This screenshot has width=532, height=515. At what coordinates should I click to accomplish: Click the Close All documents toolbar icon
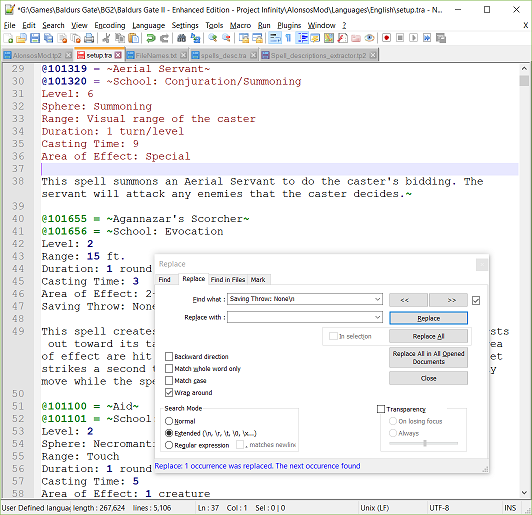tap(76, 38)
